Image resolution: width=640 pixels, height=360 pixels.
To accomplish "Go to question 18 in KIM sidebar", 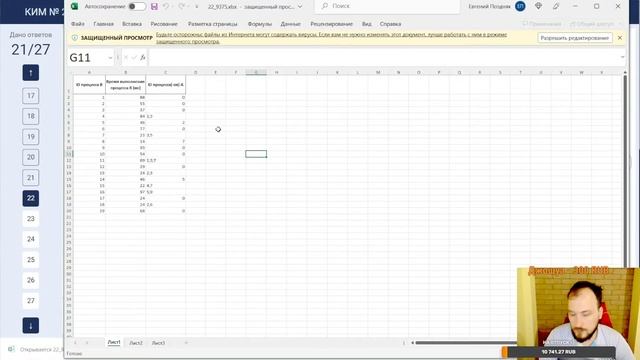I will [31, 116].
